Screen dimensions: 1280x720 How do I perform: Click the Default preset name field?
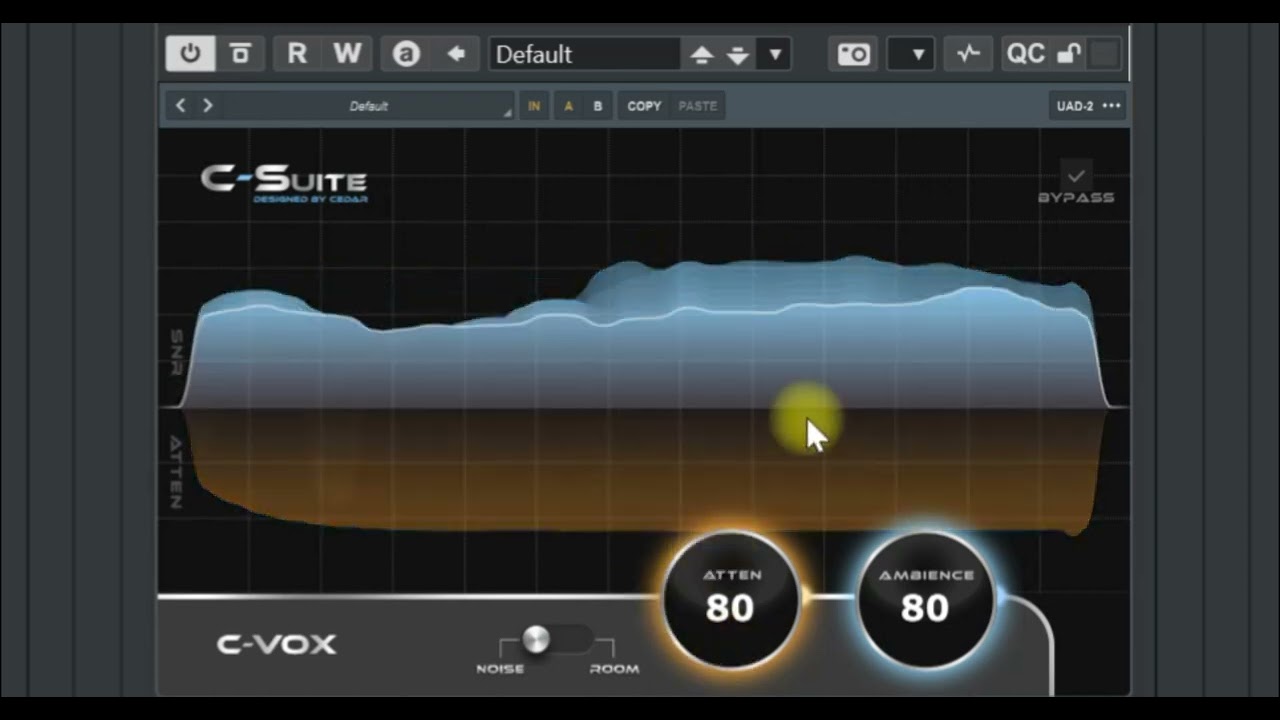585,54
